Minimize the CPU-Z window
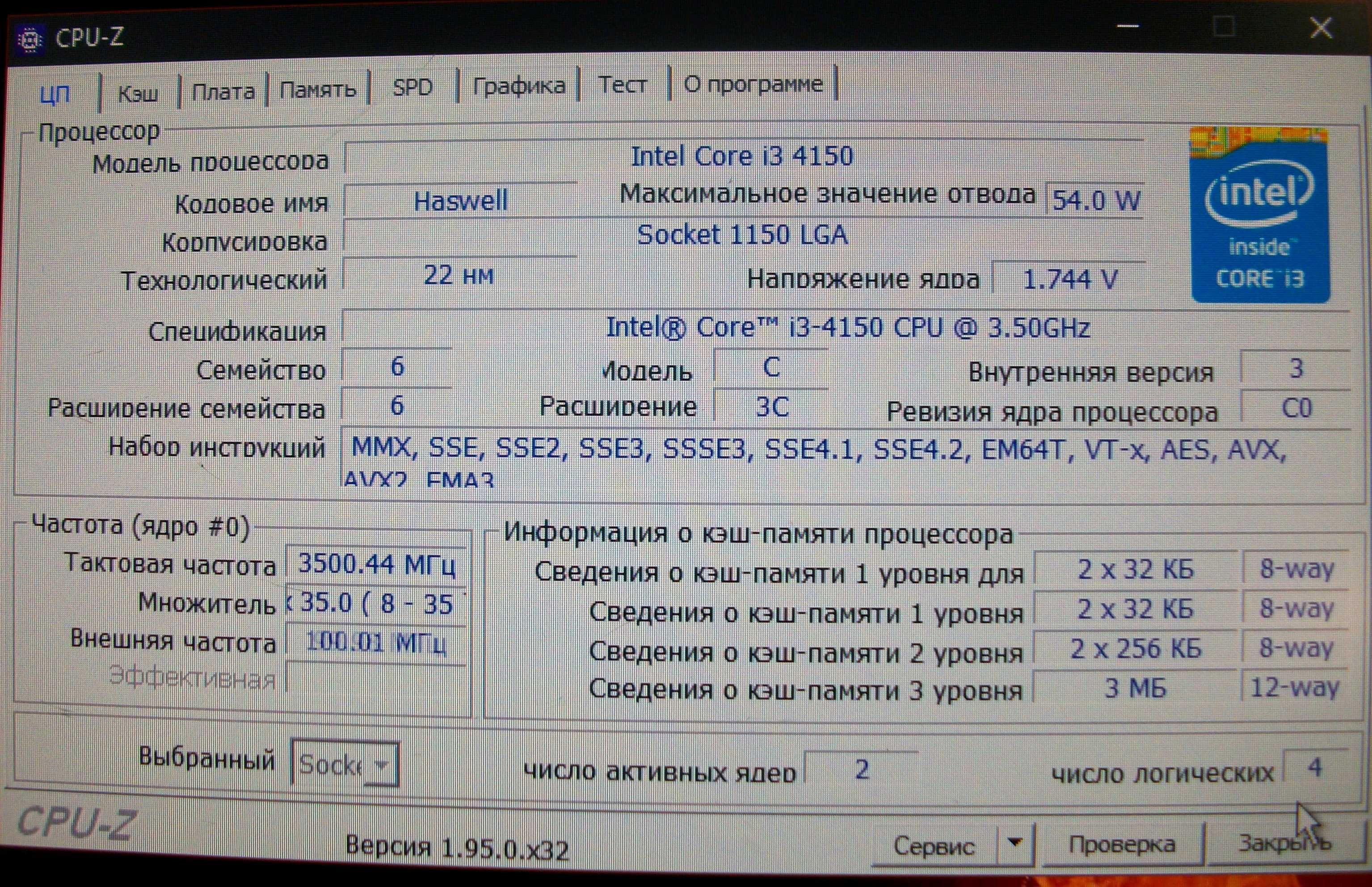This screenshot has height=887, width=1372. pyautogui.click(x=1128, y=26)
